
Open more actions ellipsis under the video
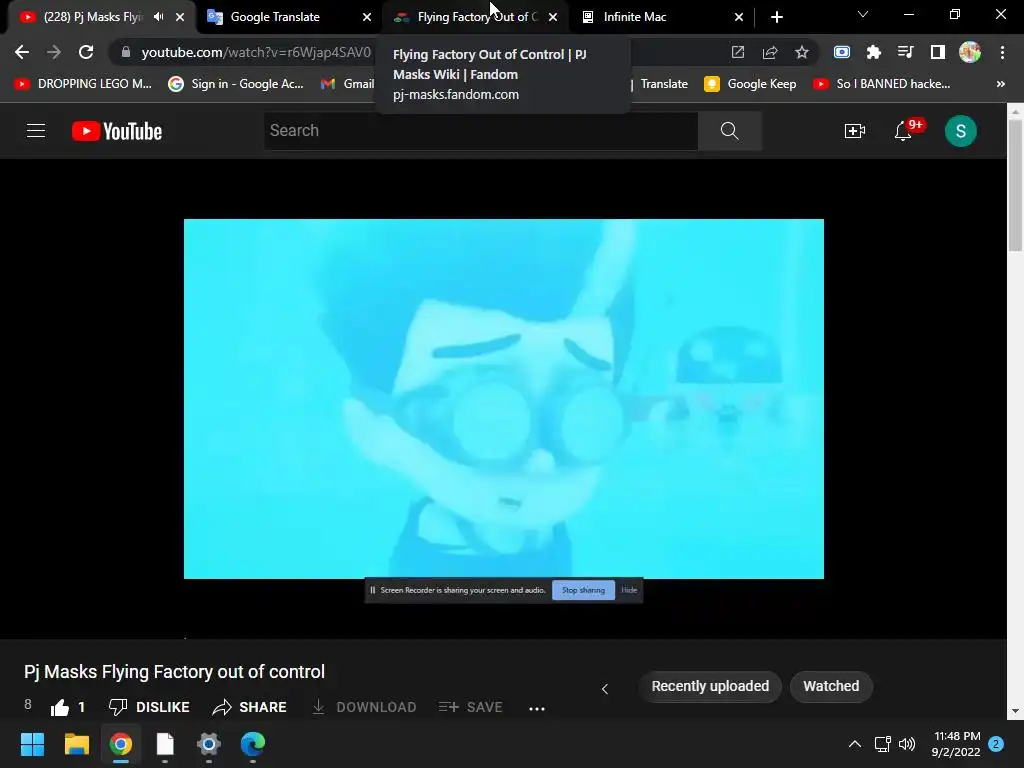[x=537, y=709]
